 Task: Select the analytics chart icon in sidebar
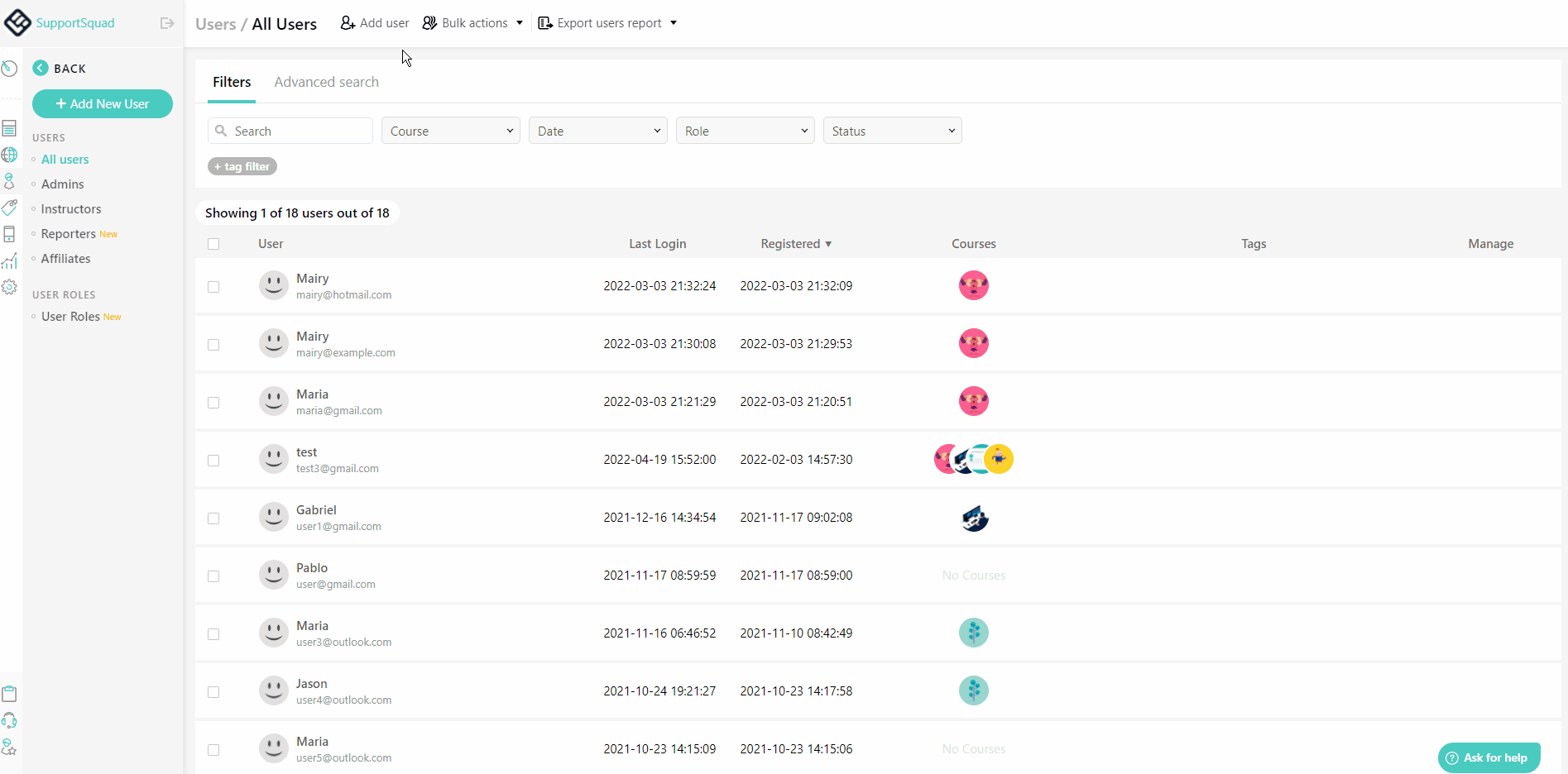[9, 260]
